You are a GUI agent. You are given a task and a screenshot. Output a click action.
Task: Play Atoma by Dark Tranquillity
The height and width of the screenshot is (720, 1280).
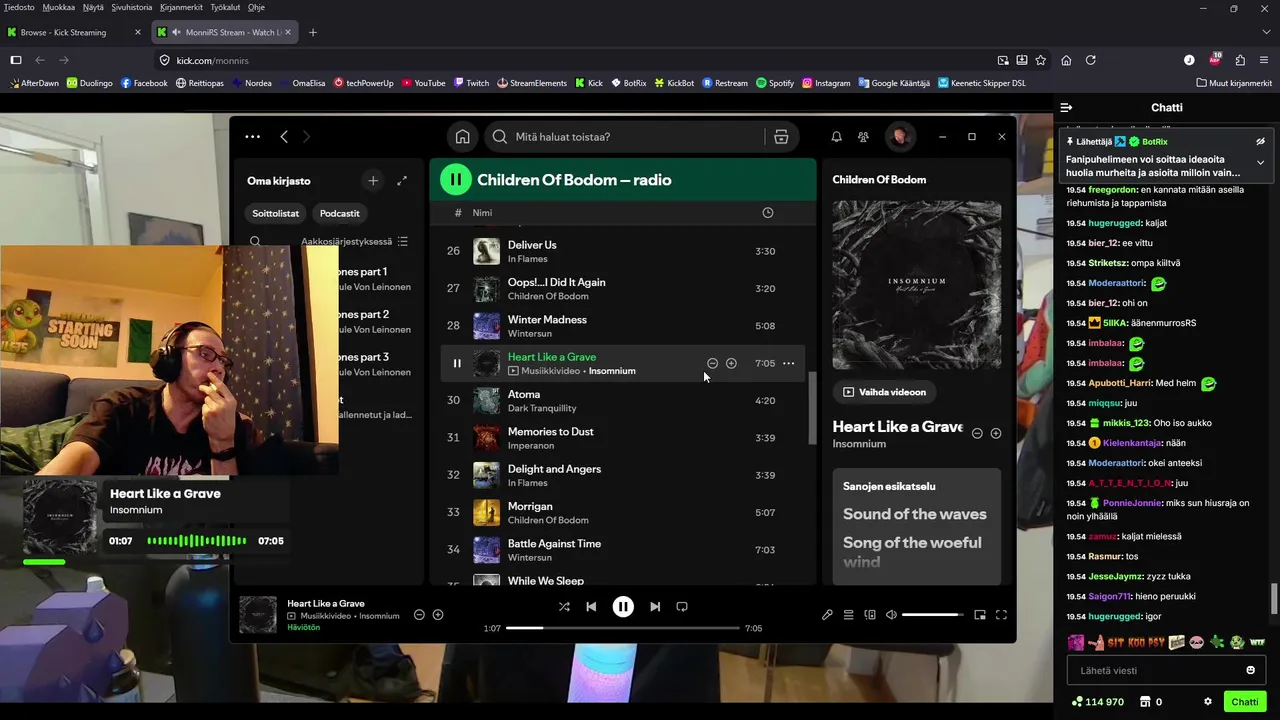click(623, 400)
